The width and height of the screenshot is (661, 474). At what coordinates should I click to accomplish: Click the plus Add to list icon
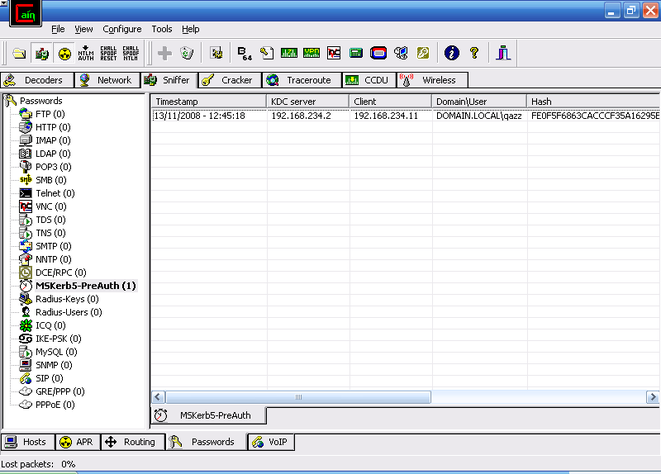coord(164,53)
